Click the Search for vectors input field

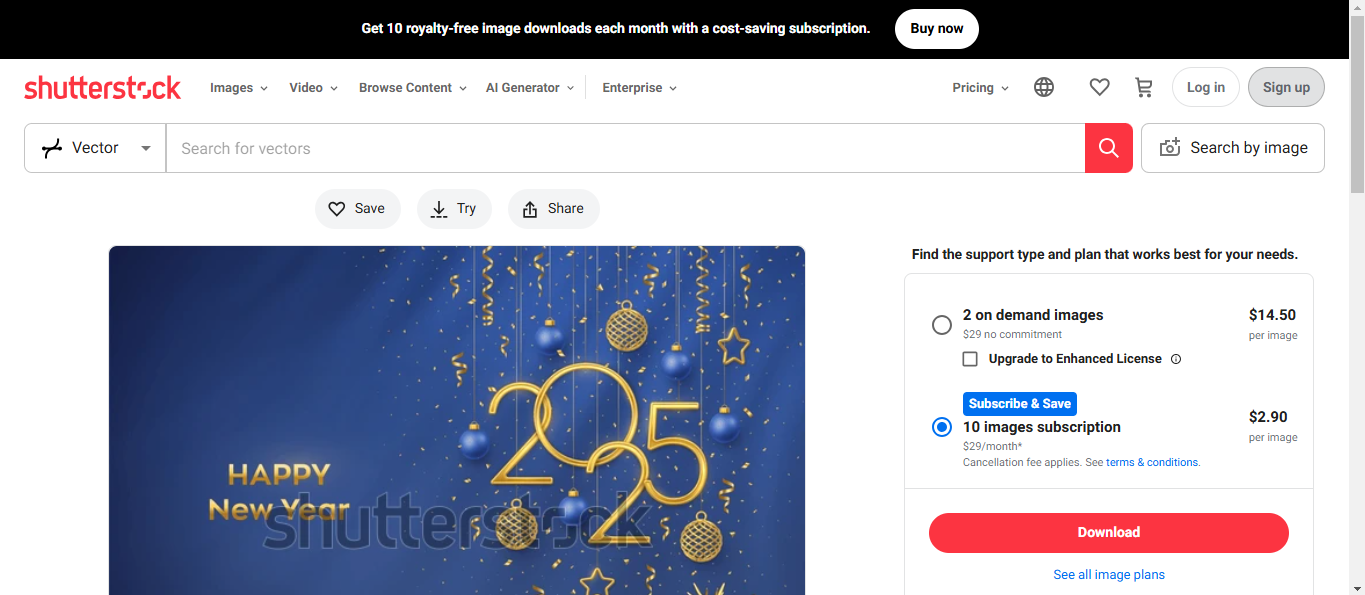click(625, 148)
